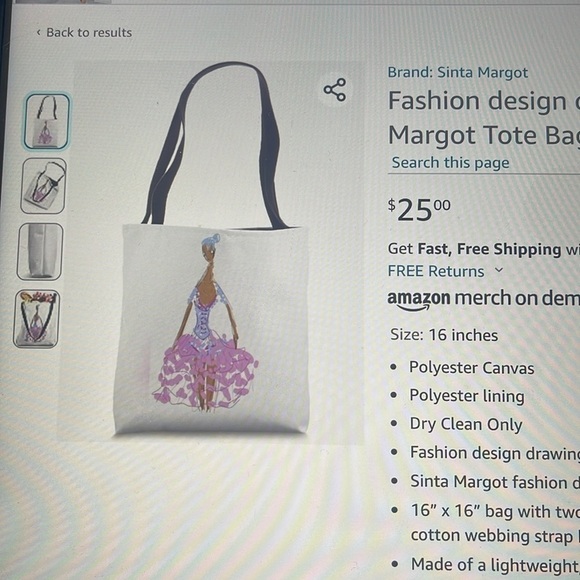Click the Search this page link
This screenshot has height=580, width=580.
451,163
